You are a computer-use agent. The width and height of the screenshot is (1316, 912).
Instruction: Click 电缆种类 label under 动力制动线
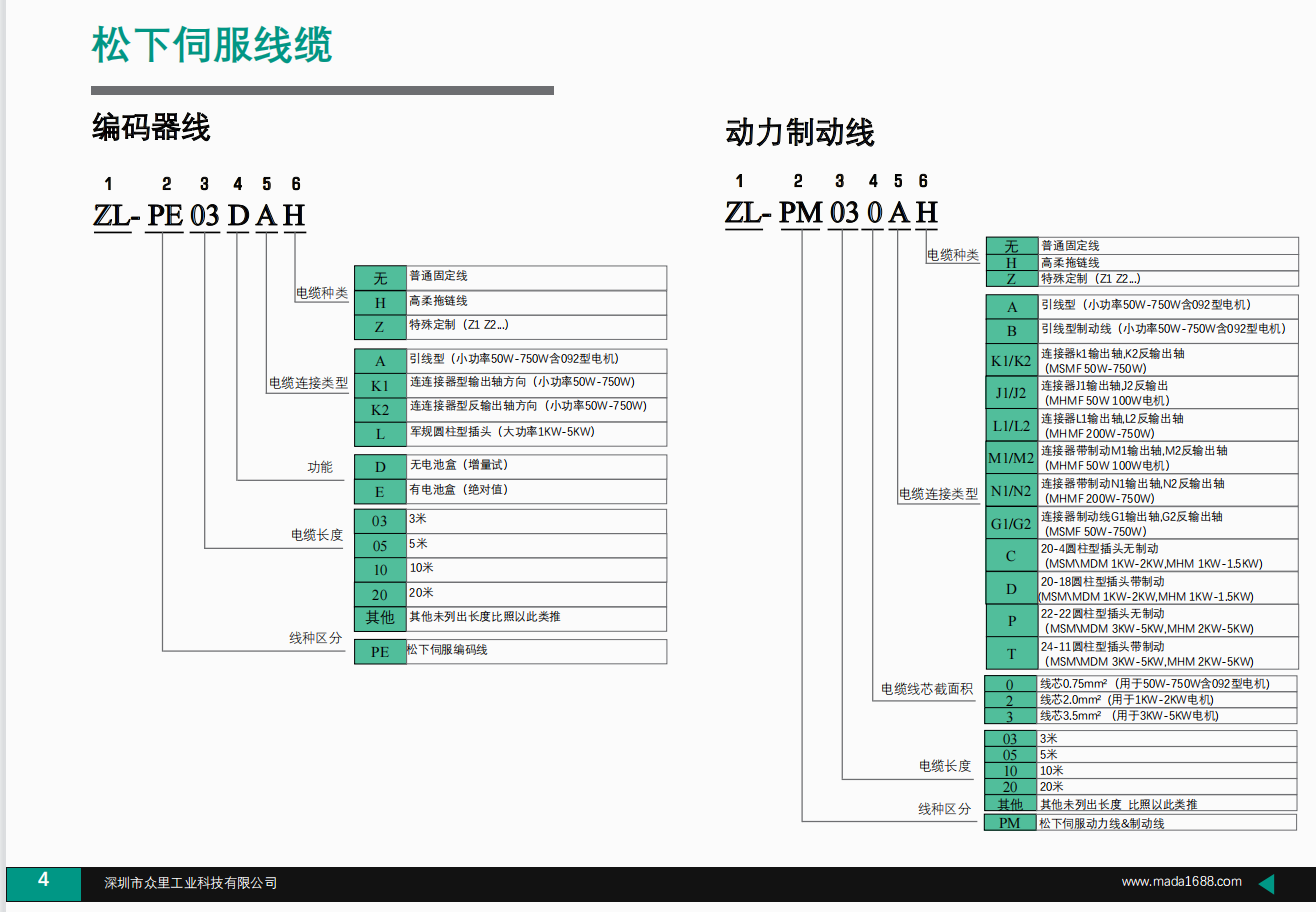point(953,256)
